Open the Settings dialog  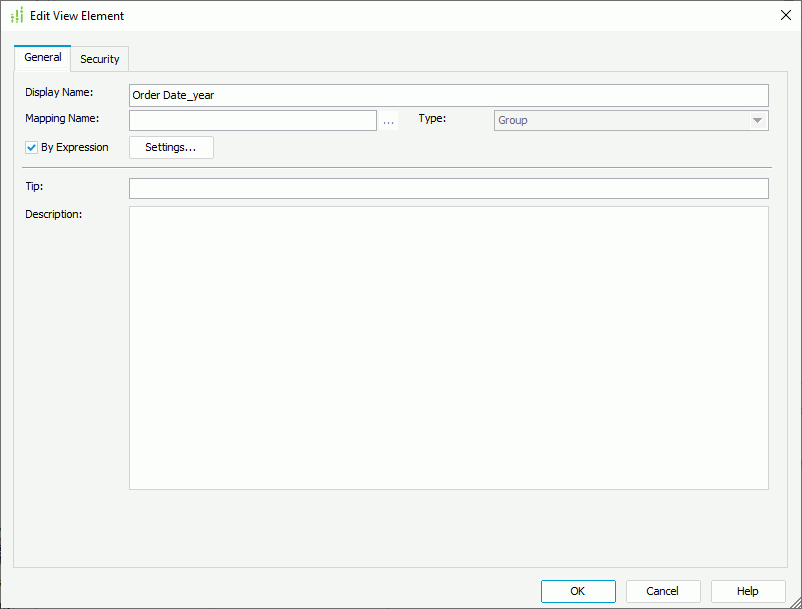171,147
